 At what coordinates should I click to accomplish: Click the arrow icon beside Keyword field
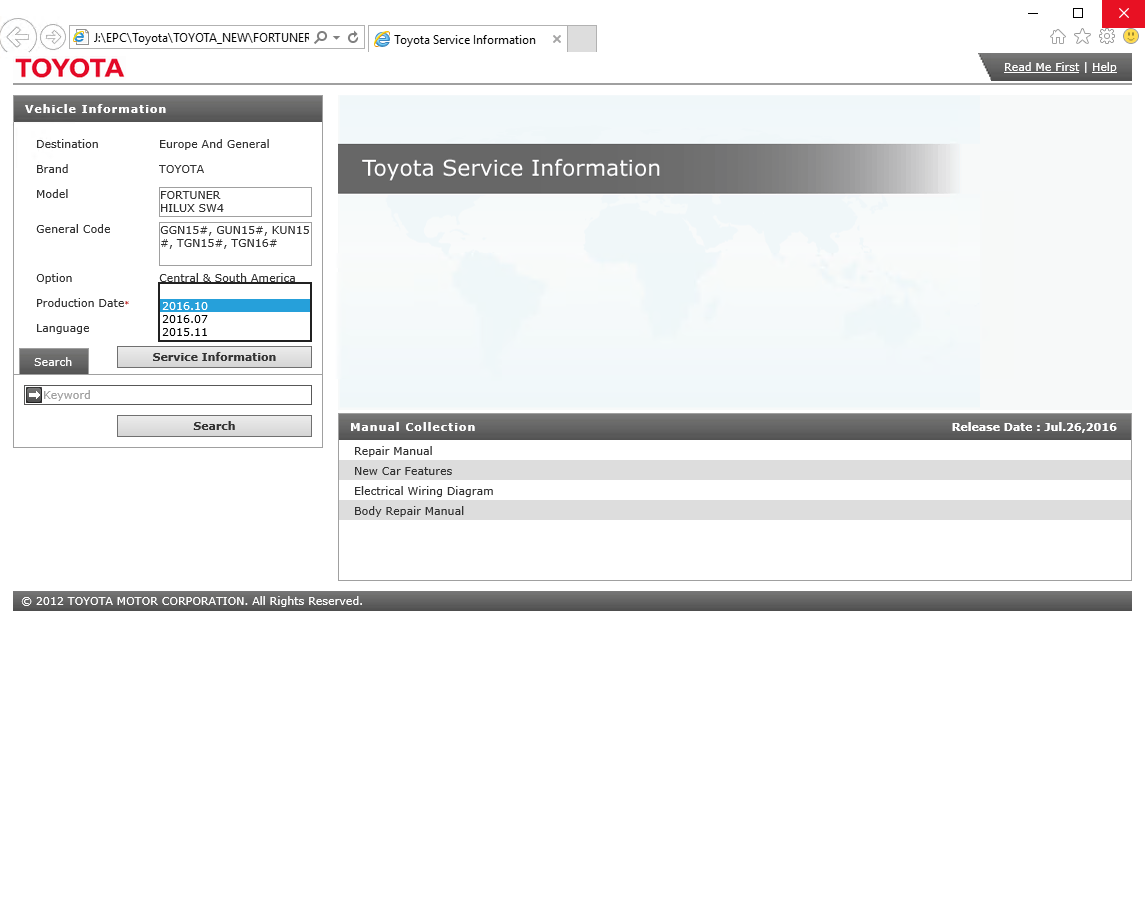tap(34, 395)
